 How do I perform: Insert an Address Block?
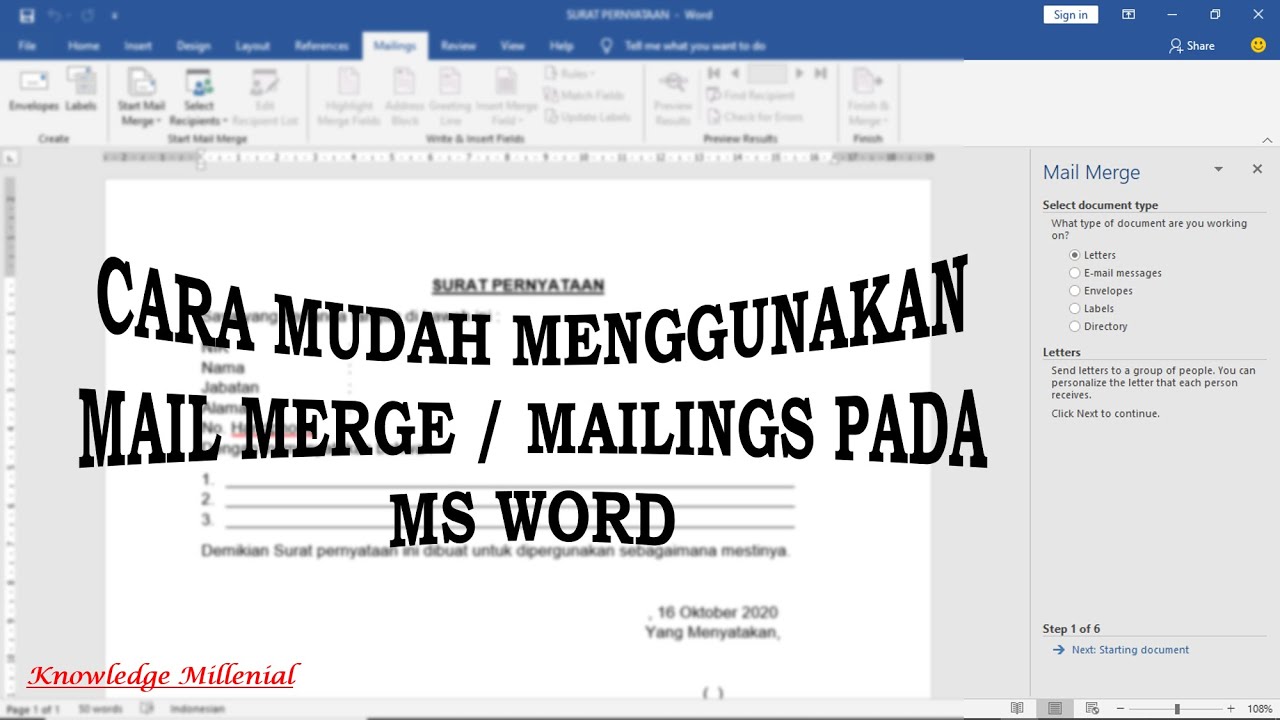click(x=404, y=97)
